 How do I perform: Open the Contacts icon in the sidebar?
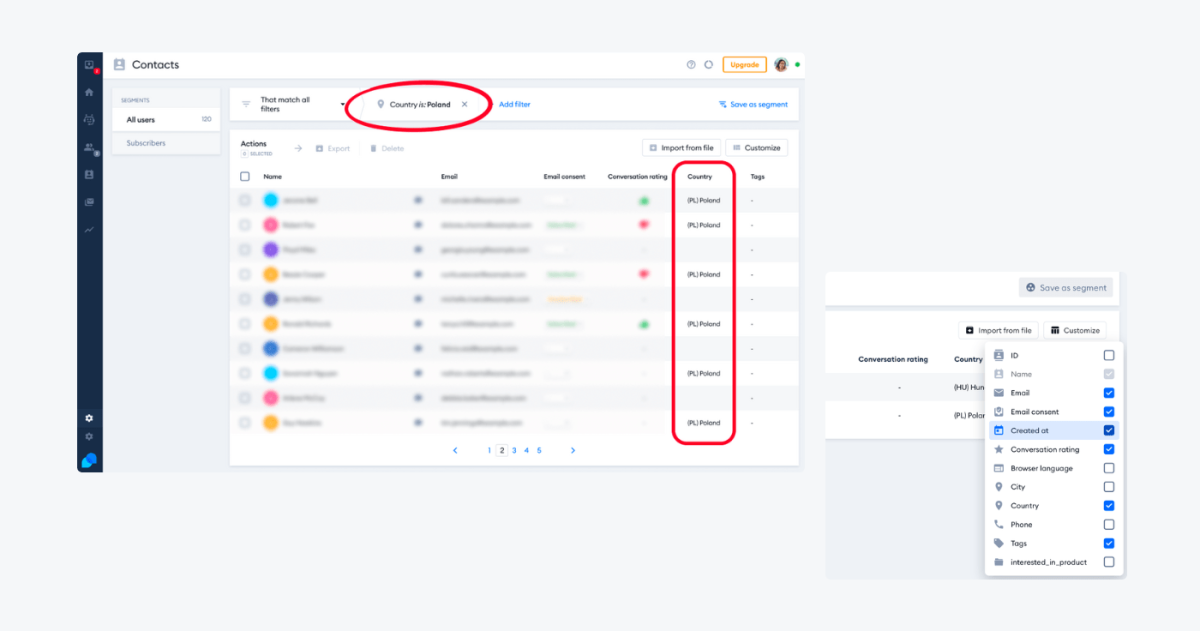[x=90, y=175]
